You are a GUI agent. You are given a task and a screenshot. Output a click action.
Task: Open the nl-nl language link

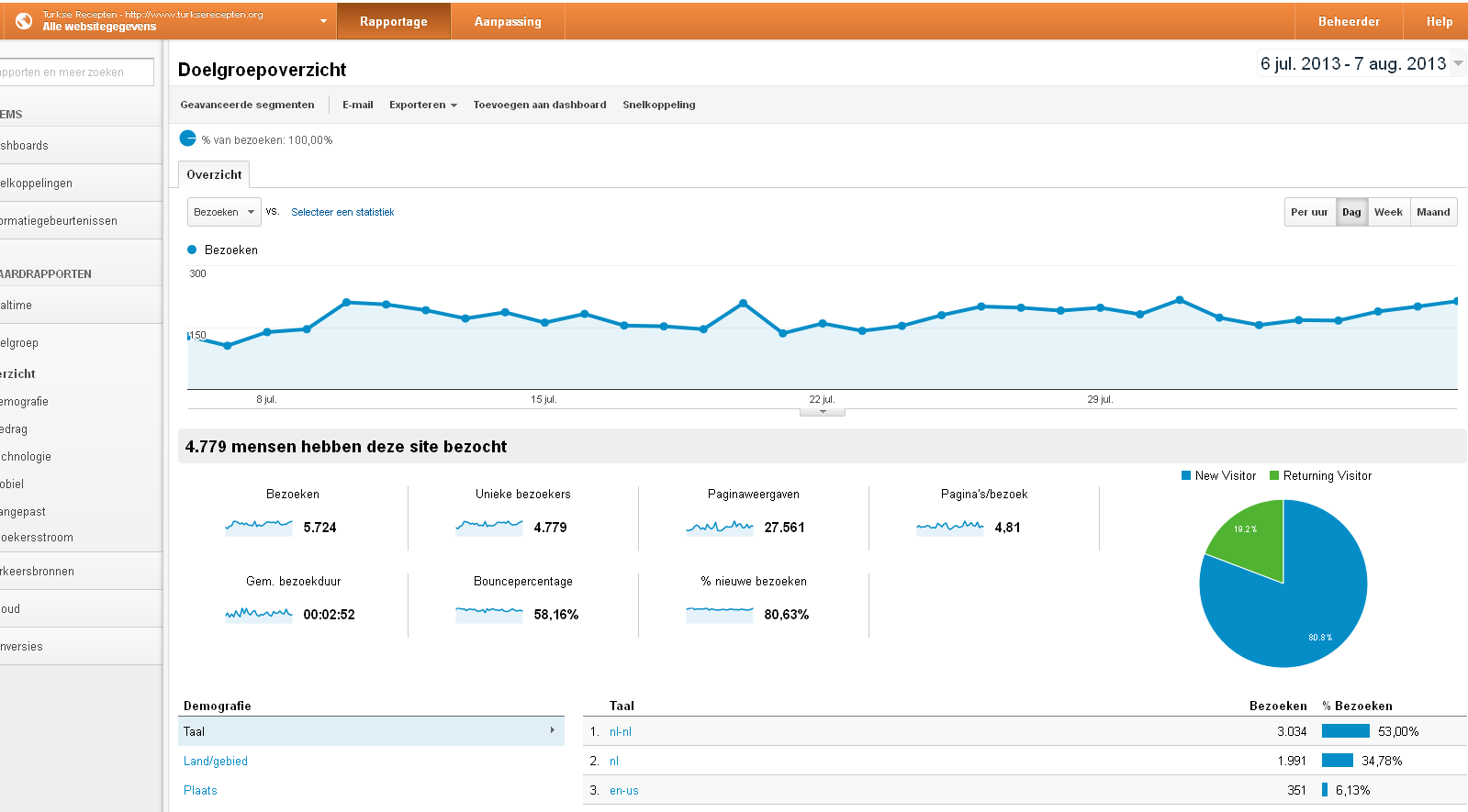(x=621, y=731)
